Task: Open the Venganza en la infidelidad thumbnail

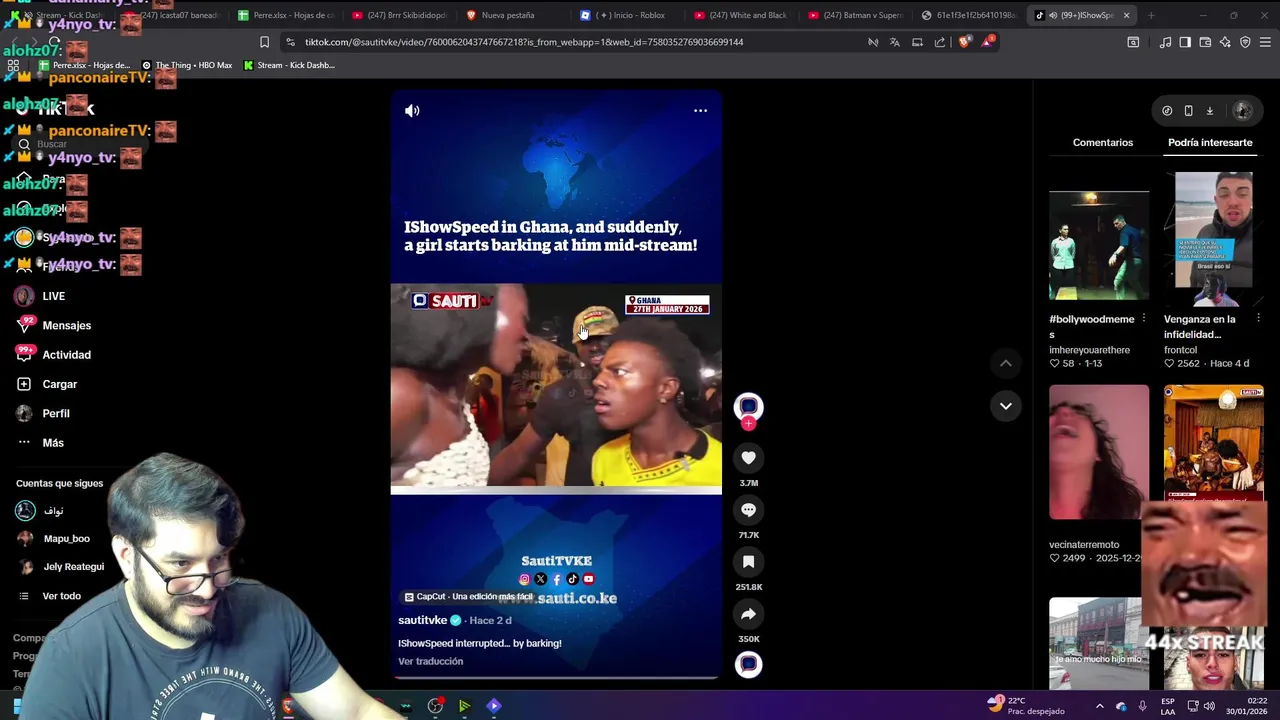Action: [1214, 238]
